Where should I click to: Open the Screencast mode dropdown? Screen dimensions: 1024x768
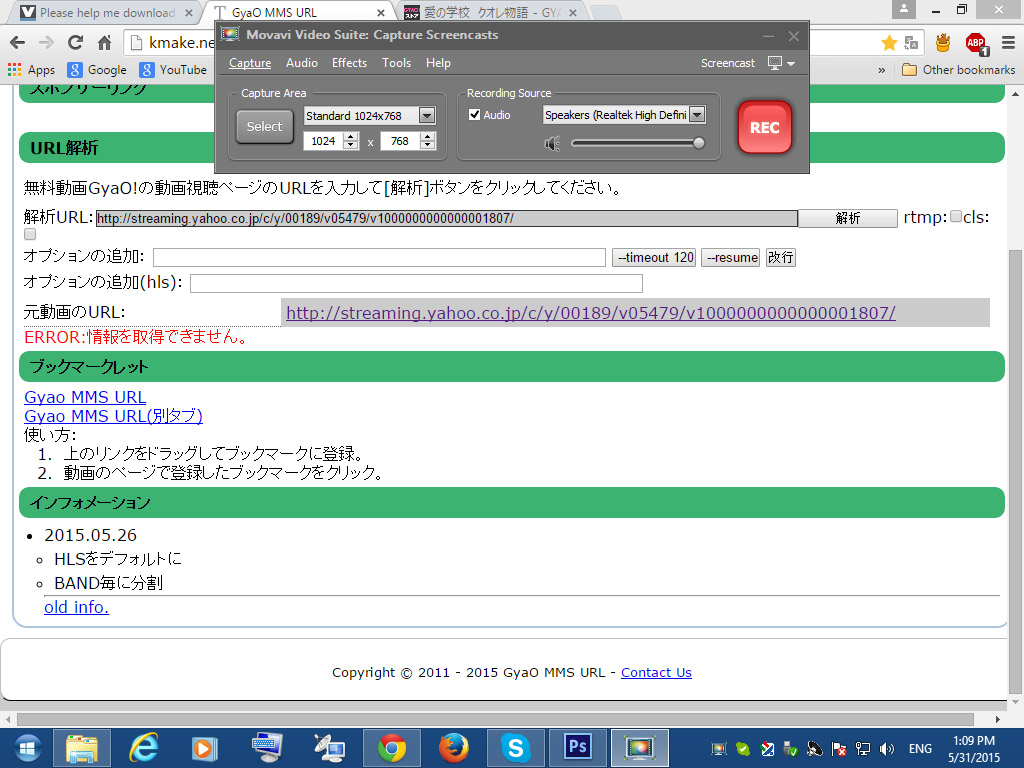(x=781, y=63)
